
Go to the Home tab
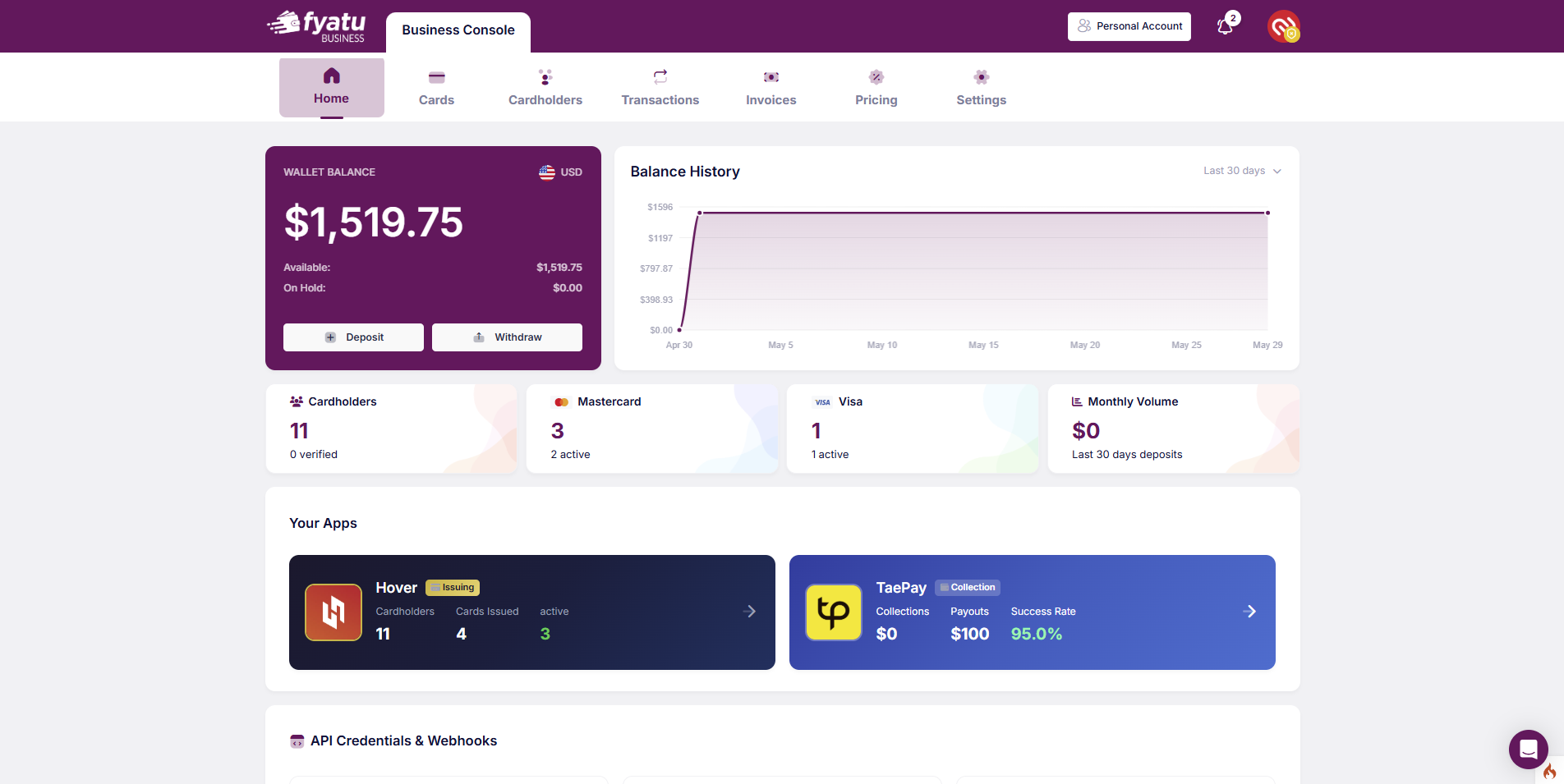click(332, 88)
